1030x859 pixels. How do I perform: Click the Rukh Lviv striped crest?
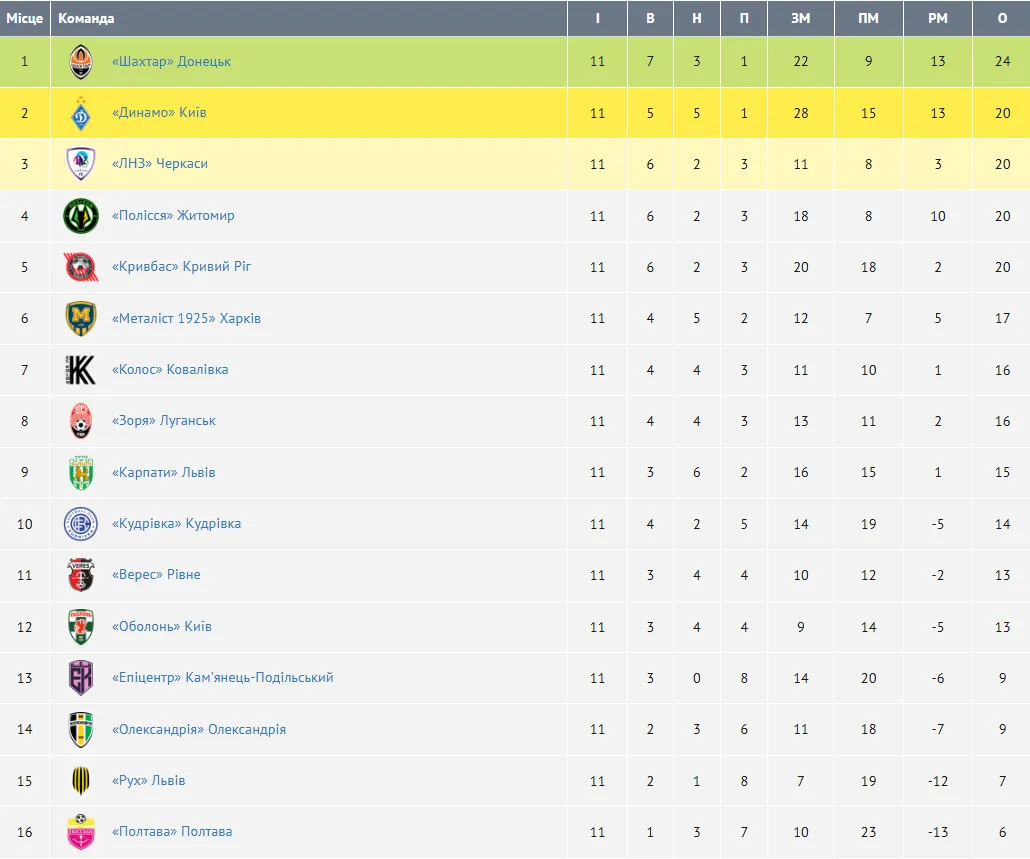coord(81,781)
